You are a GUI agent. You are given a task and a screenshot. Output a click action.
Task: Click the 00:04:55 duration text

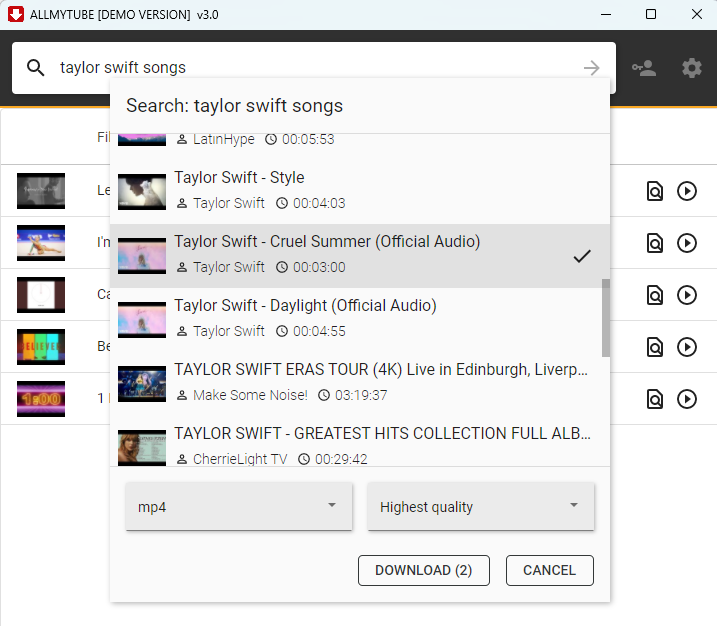pyautogui.click(x=319, y=331)
